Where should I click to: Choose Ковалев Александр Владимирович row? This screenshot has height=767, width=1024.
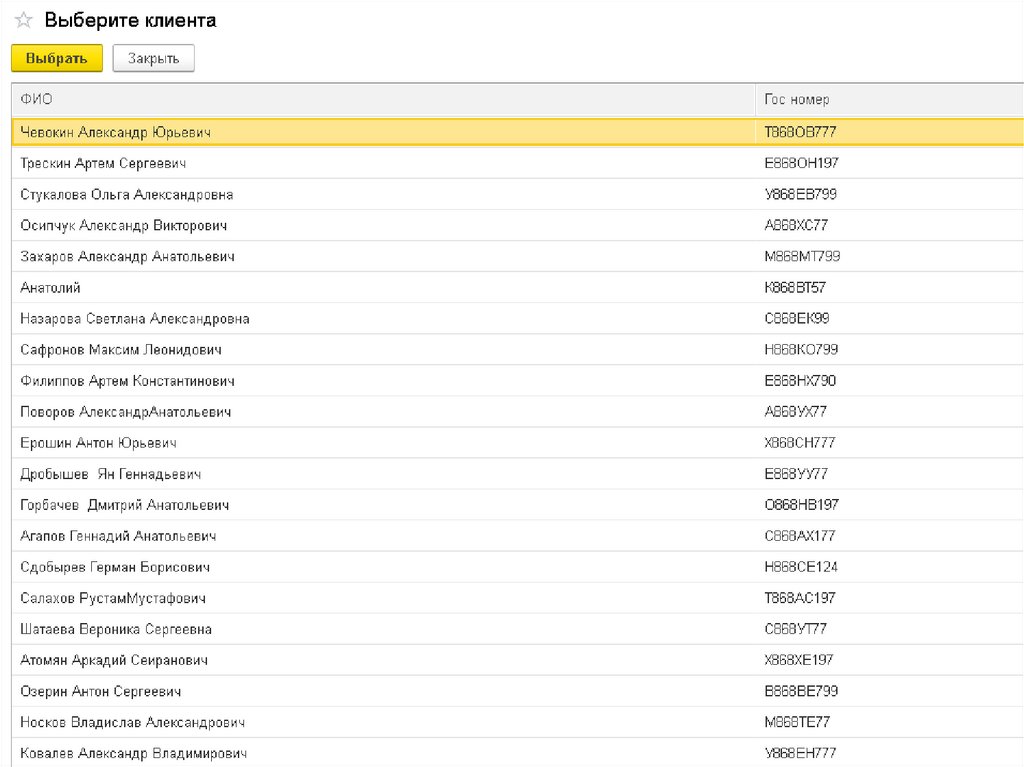133,753
